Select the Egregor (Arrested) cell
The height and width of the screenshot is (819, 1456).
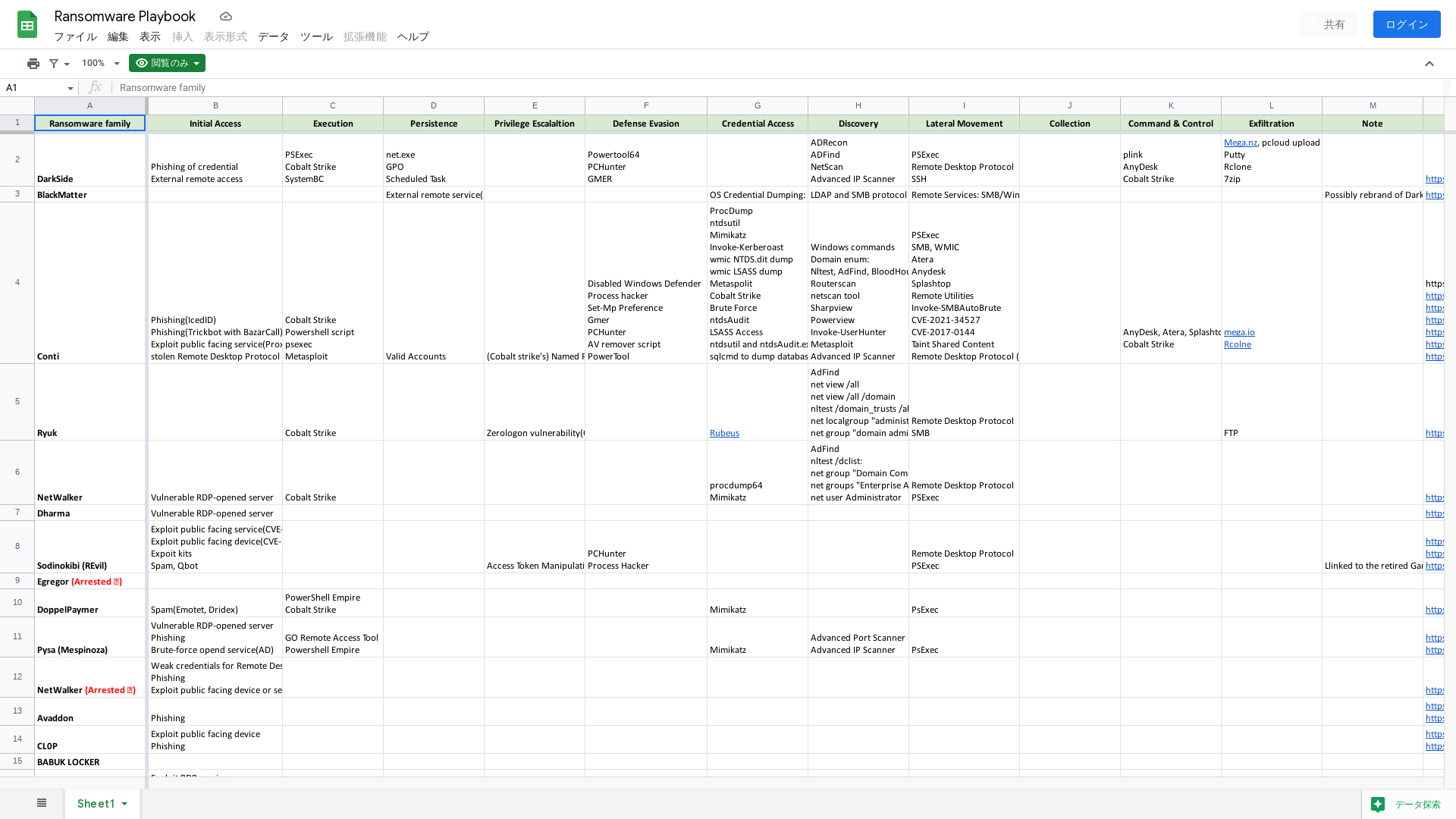tap(90, 581)
